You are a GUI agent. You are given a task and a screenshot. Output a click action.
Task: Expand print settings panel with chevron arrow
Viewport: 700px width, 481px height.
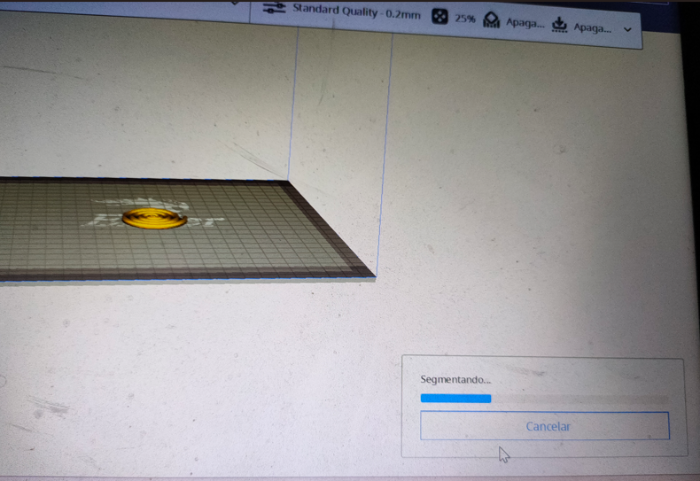628,30
